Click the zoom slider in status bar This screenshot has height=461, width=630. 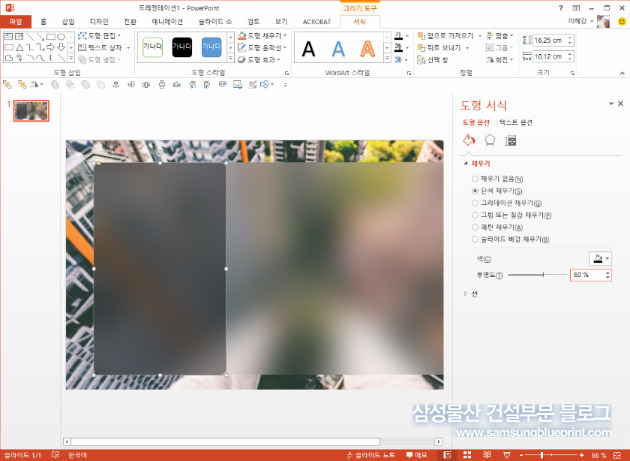[x=551, y=455]
